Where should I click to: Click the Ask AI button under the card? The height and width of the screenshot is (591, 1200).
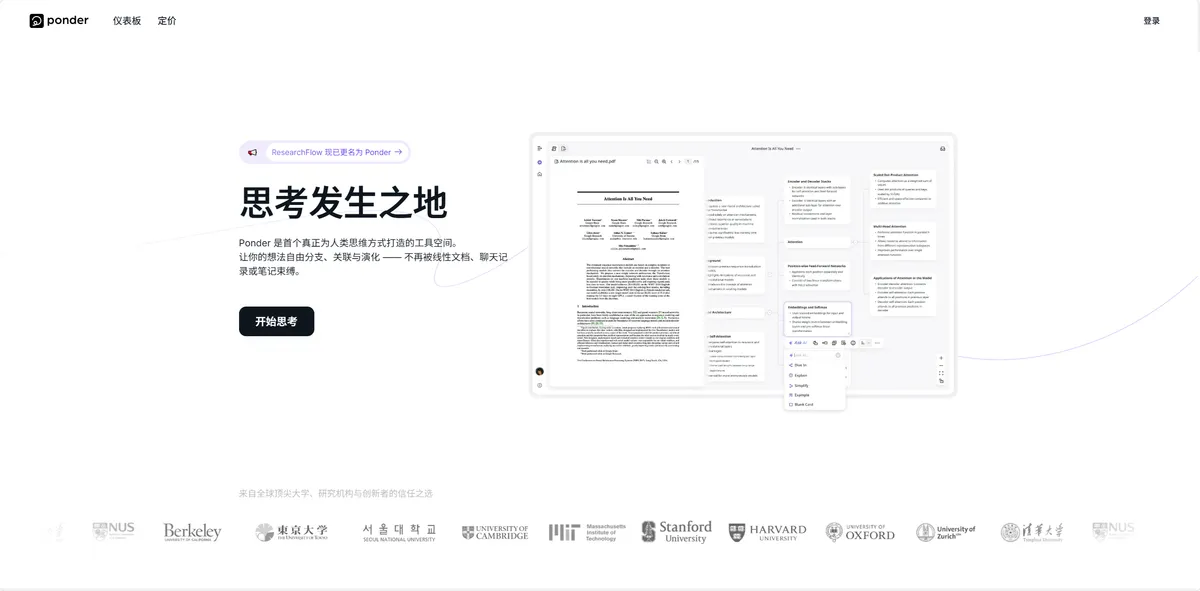pos(798,343)
